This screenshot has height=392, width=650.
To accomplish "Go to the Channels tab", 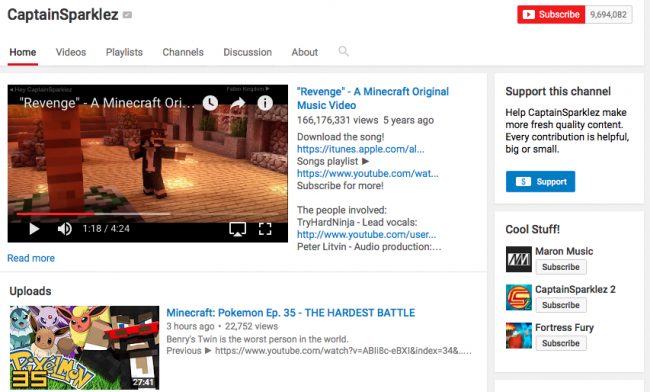I will [183, 52].
